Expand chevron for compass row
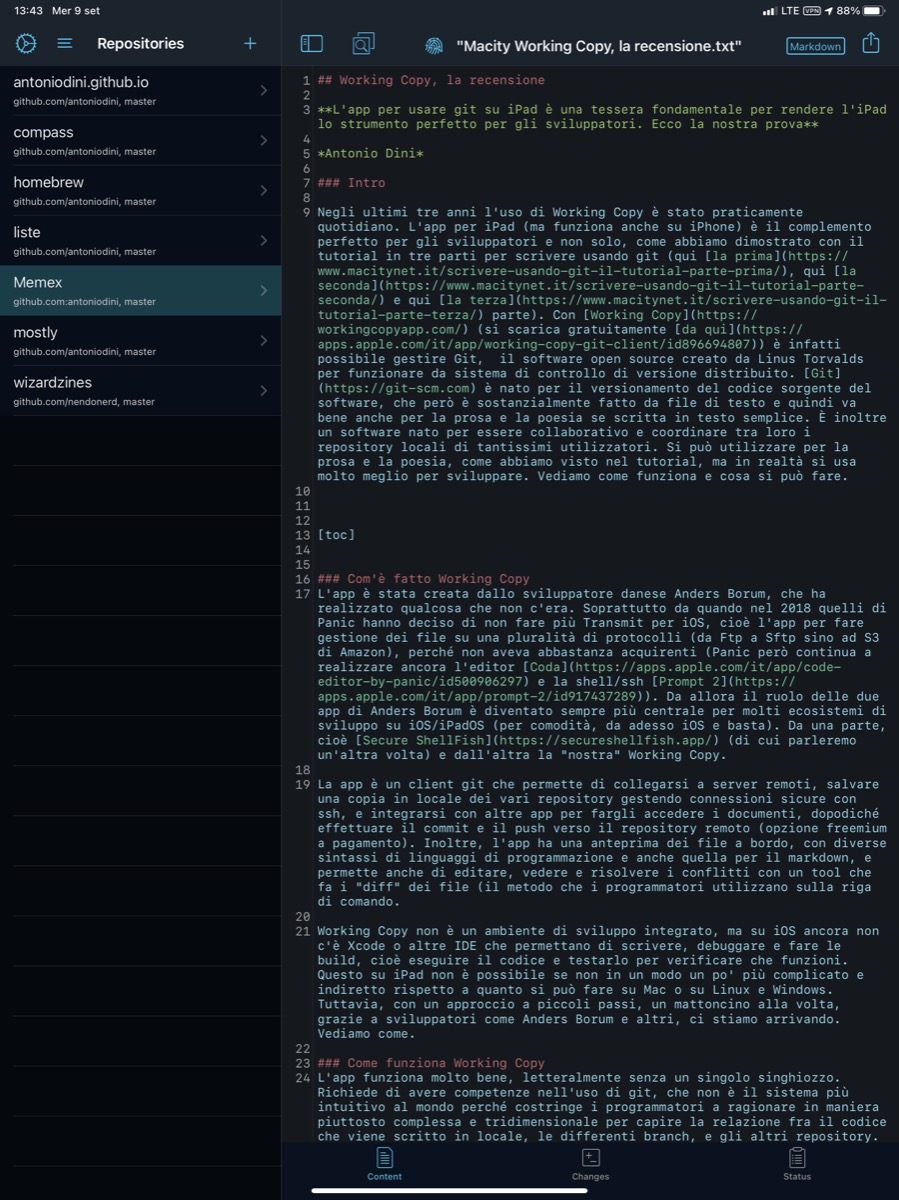899x1200 pixels. pos(264,140)
